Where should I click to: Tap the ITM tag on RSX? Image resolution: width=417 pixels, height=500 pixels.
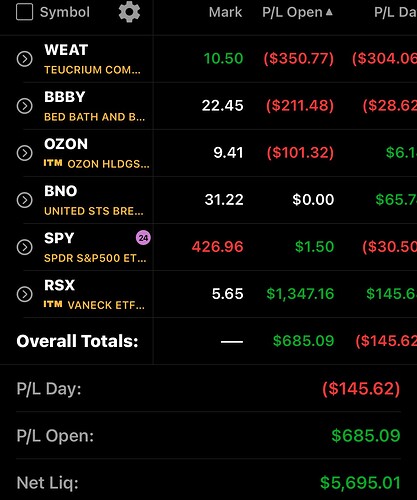coord(53,304)
